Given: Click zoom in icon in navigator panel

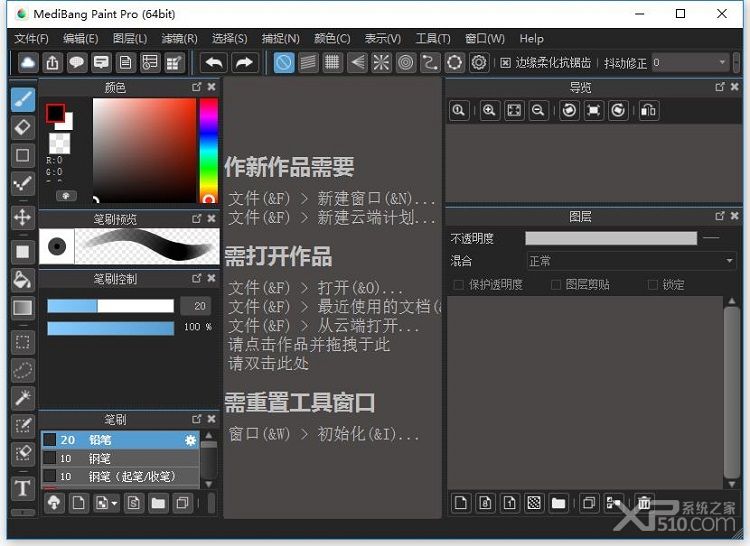Looking at the screenshot, I should [x=489, y=110].
